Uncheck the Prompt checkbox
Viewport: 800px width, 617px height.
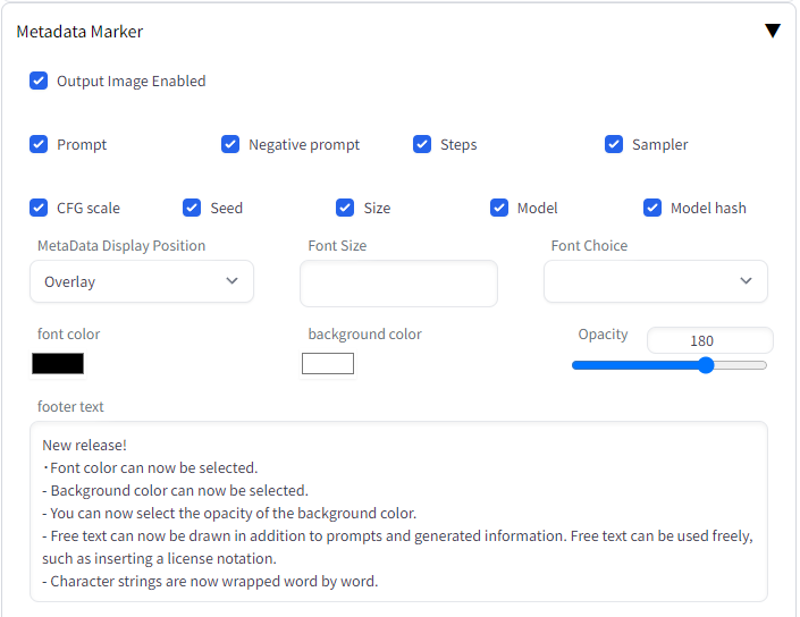(x=38, y=144)
